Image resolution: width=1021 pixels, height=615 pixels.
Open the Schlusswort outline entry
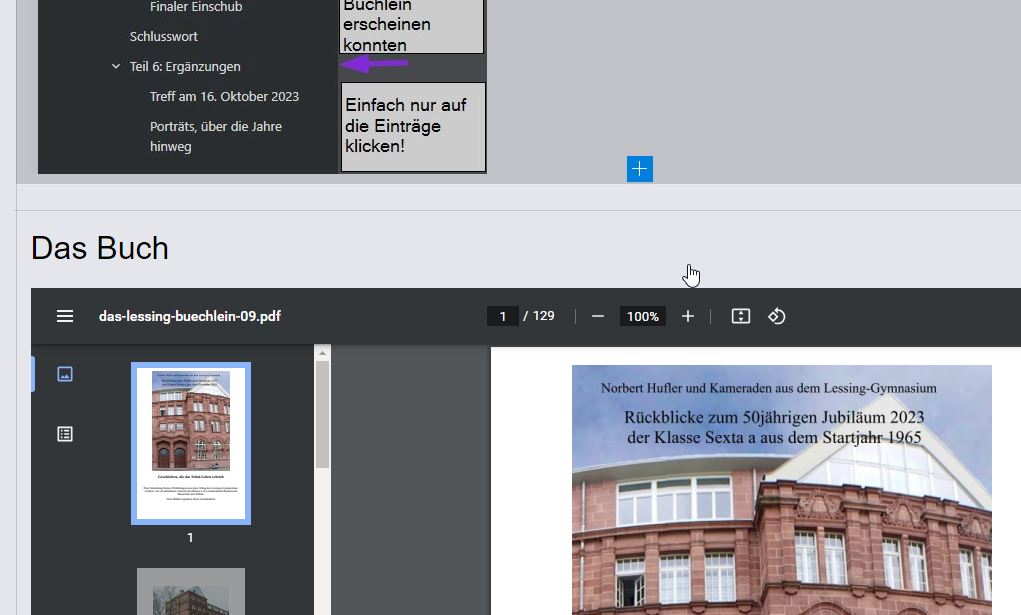tap(163, 36)
